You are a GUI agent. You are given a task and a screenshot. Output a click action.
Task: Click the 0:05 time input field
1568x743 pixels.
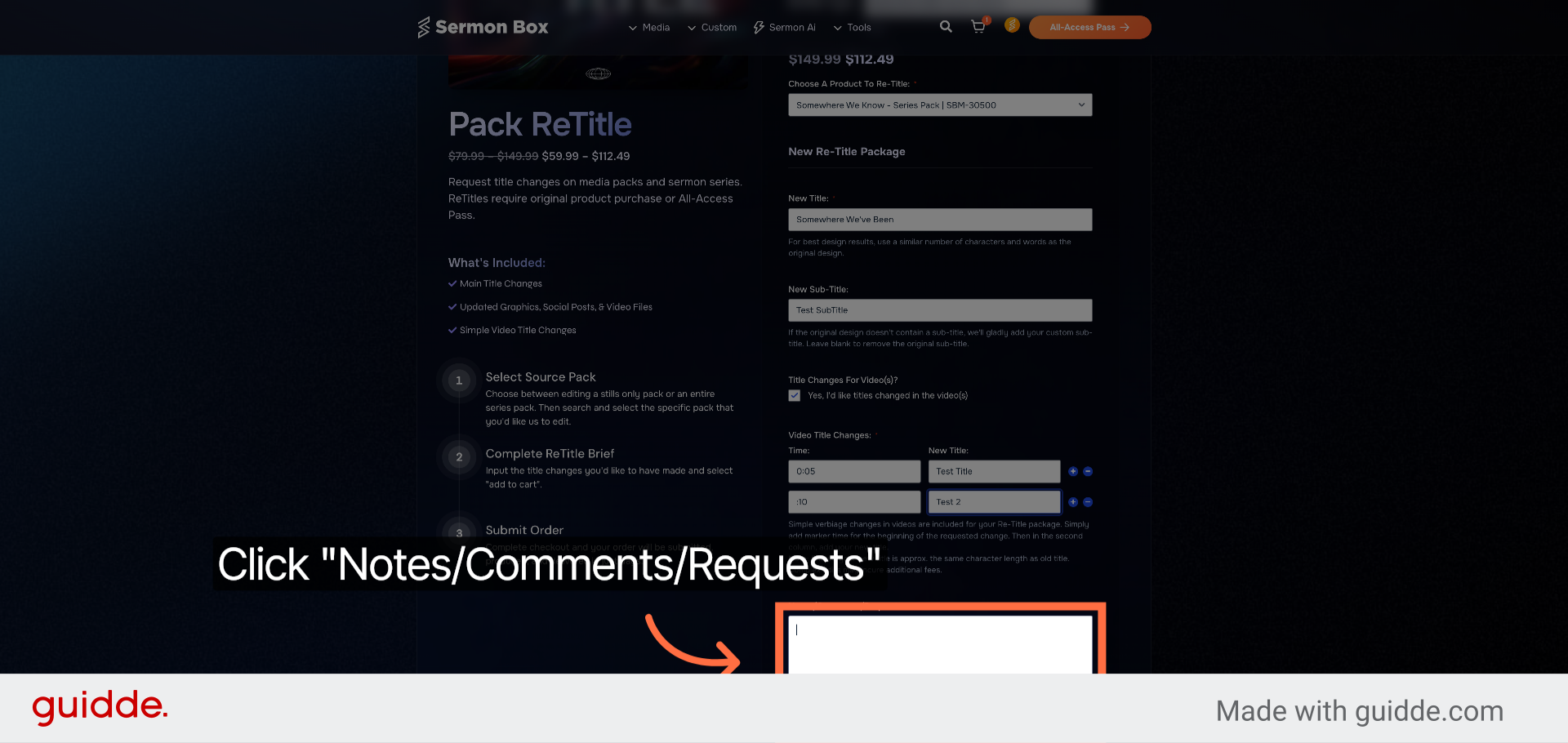click(x=854, y=472)
